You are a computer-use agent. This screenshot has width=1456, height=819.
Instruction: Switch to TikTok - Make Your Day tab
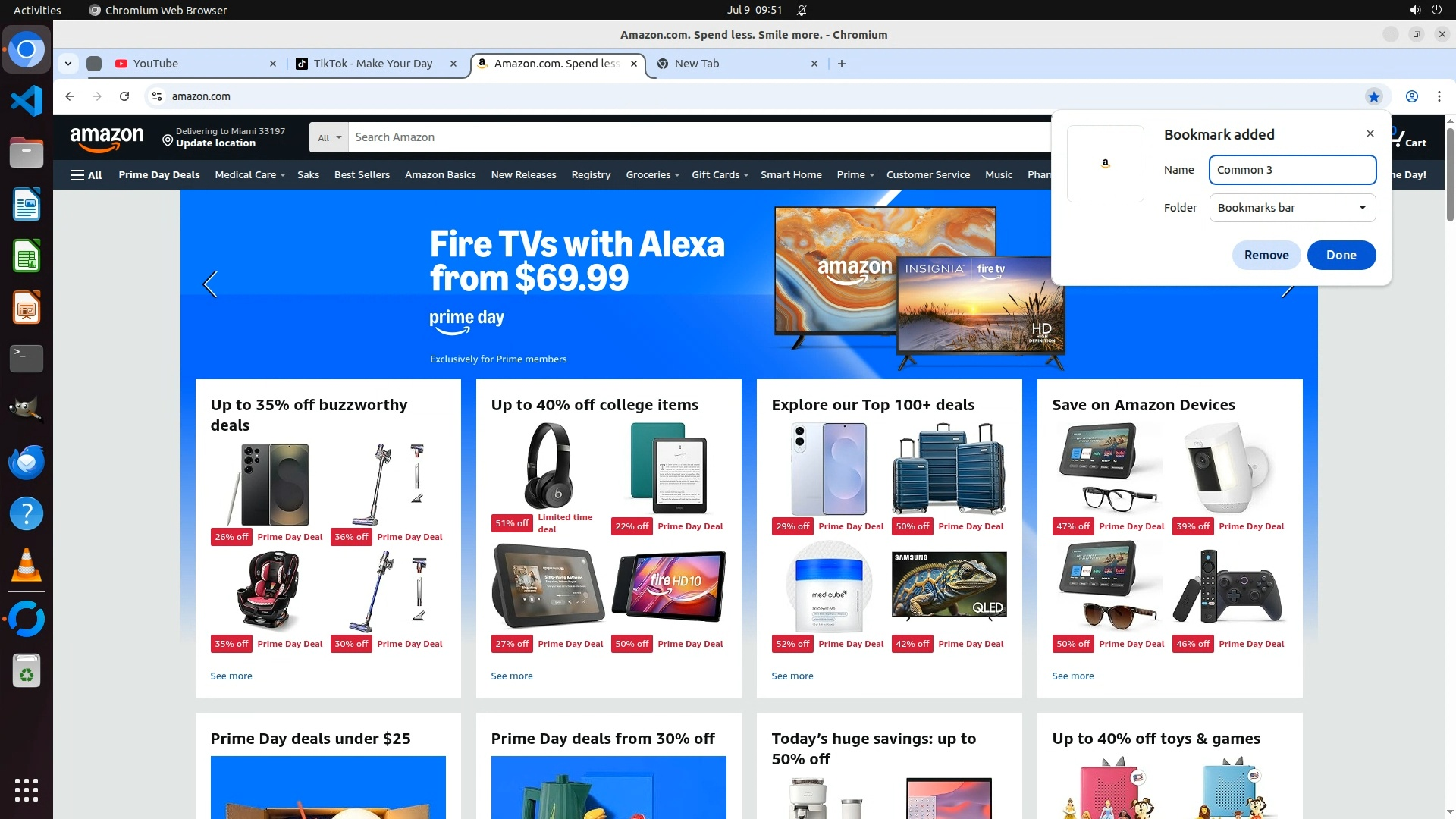point(376,64)
